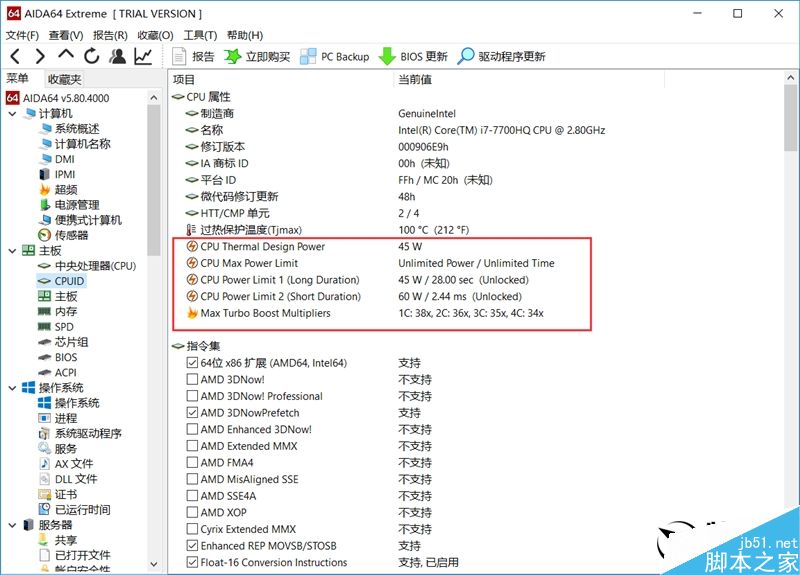The height and width of the screenshot is (575, 800).
Task: Refresh the current page
Action: coord(92,56)
